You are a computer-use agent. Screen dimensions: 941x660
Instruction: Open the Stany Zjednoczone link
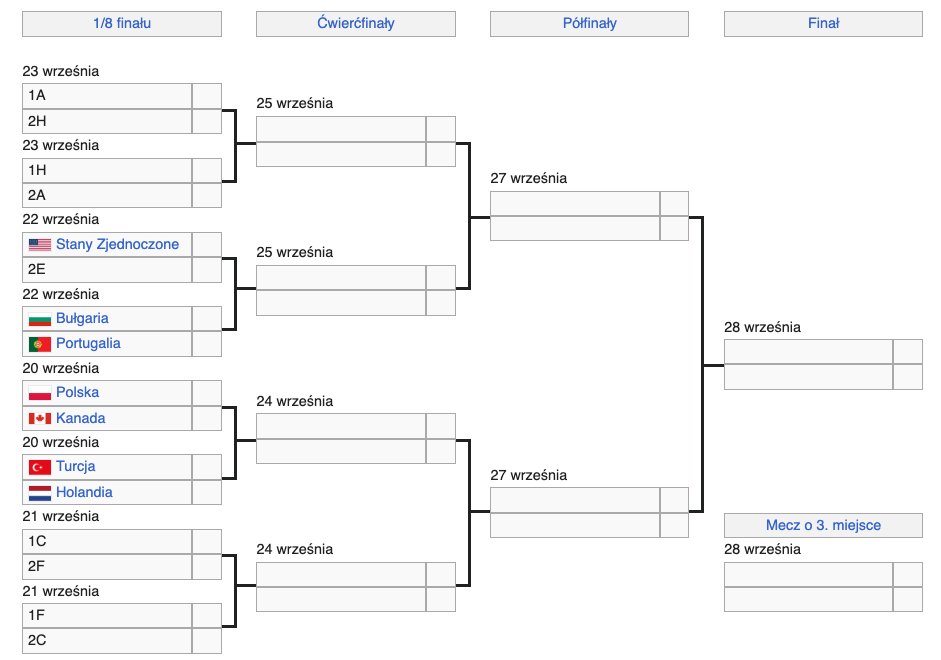[117, 244]
